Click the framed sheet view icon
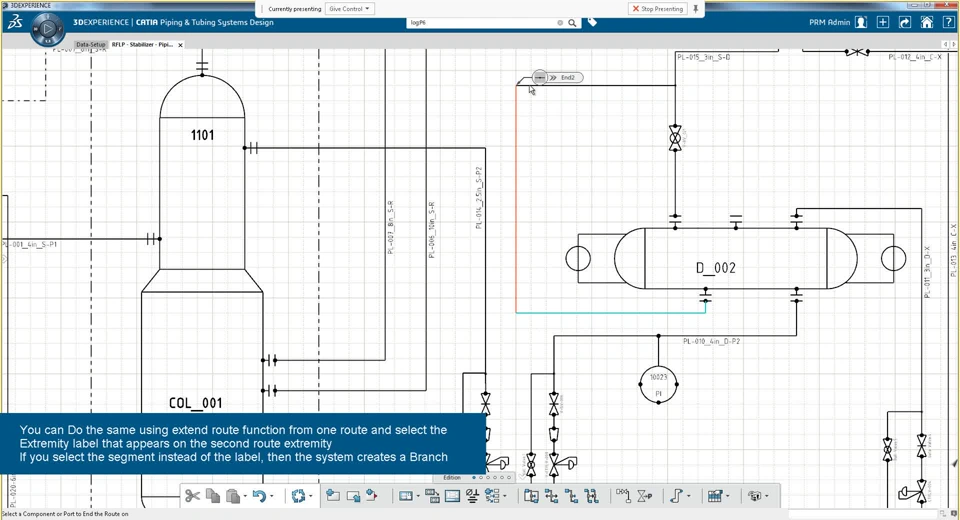960x520 pixels. pos(452,496)
